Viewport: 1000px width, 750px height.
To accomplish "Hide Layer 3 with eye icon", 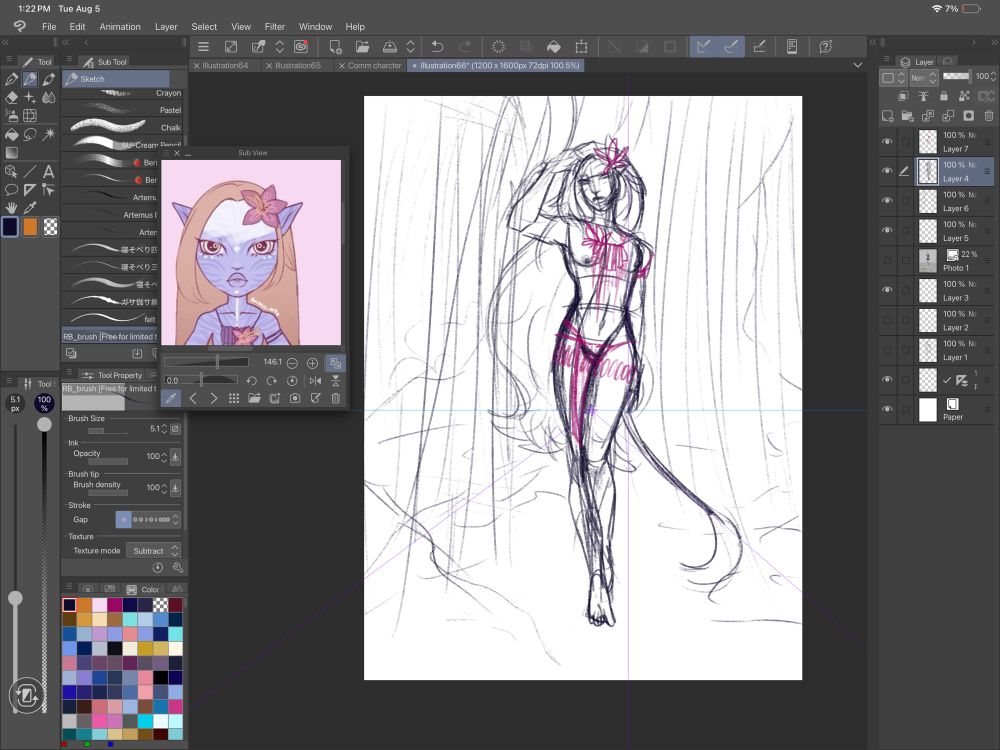I will (887, 290).
